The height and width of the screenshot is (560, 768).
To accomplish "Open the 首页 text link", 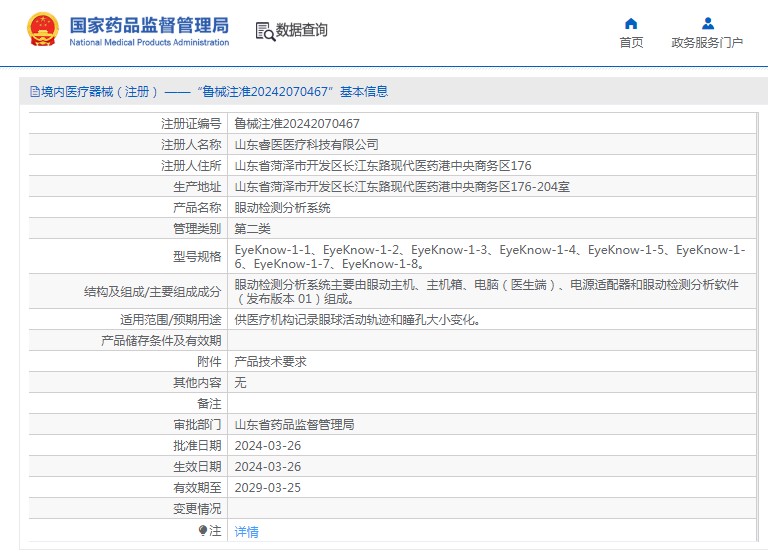I will click(631, 43).
